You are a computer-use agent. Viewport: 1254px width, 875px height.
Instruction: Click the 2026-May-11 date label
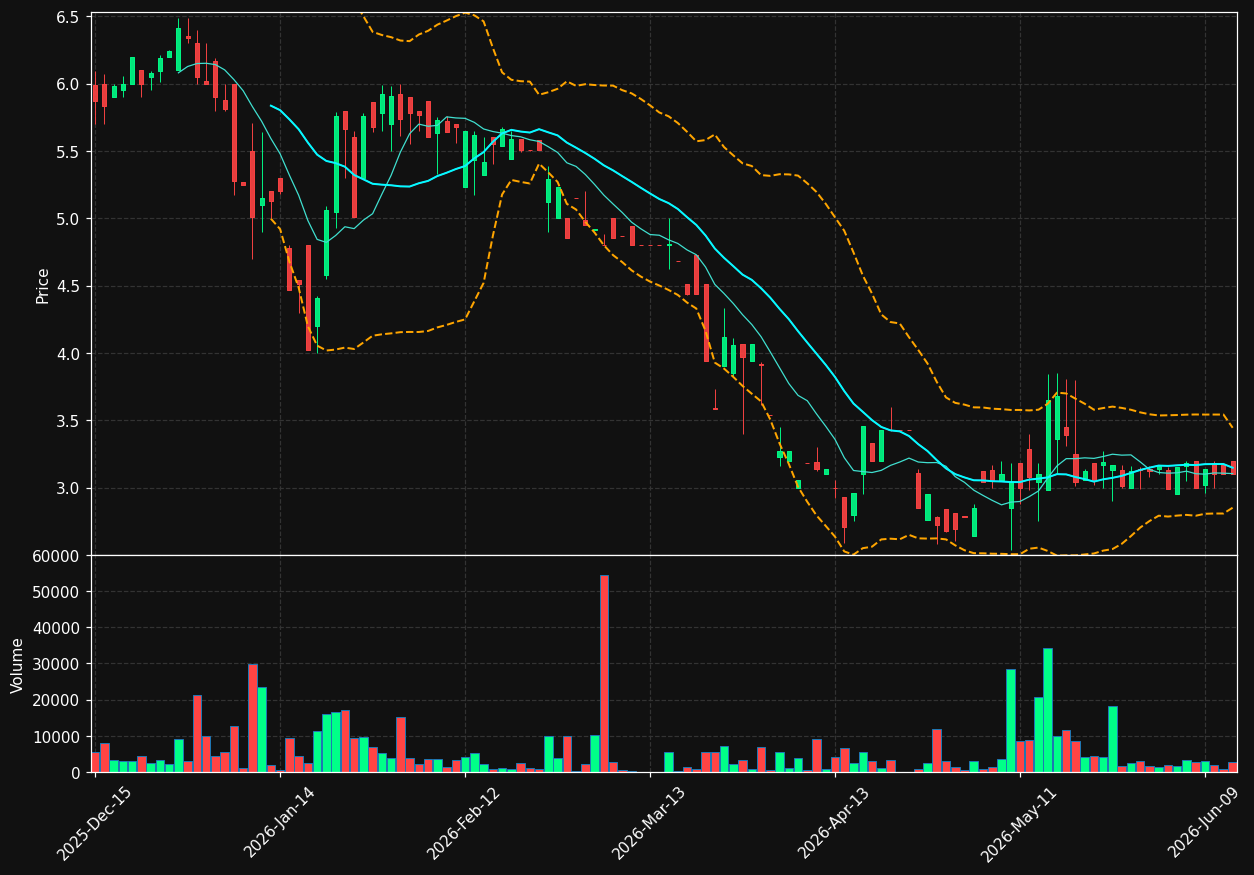(x=1019, y=823)
